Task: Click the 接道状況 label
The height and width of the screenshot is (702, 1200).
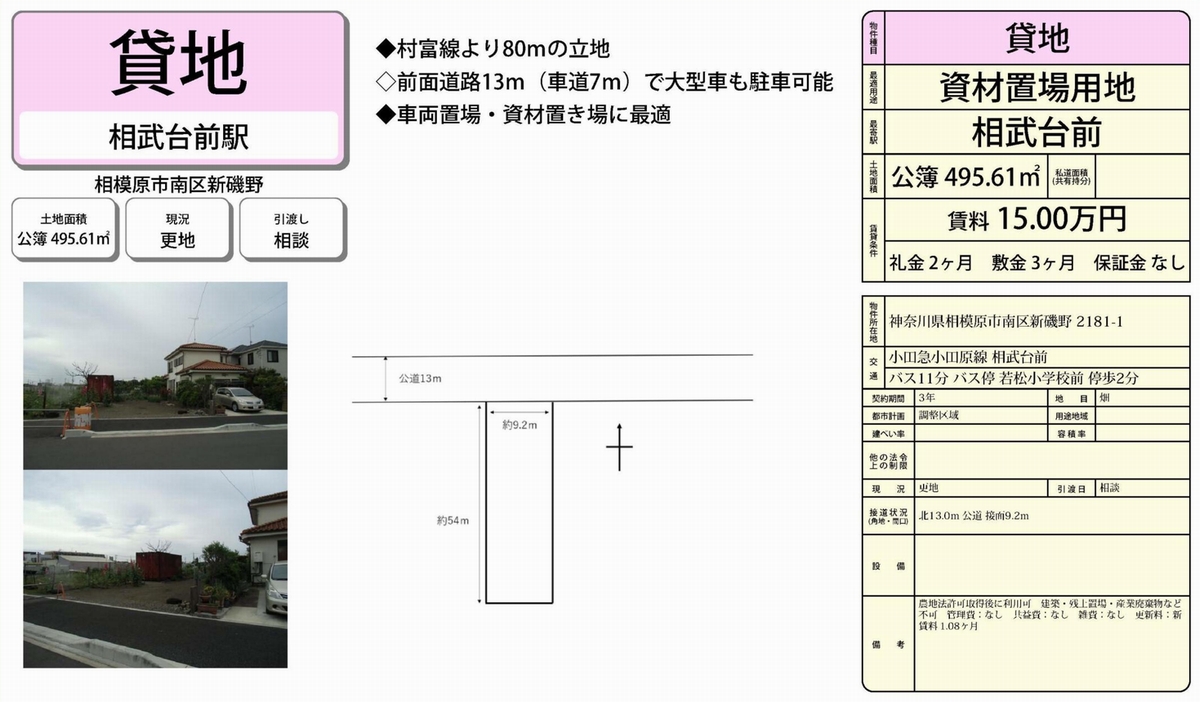Action: tap(887, 516)
